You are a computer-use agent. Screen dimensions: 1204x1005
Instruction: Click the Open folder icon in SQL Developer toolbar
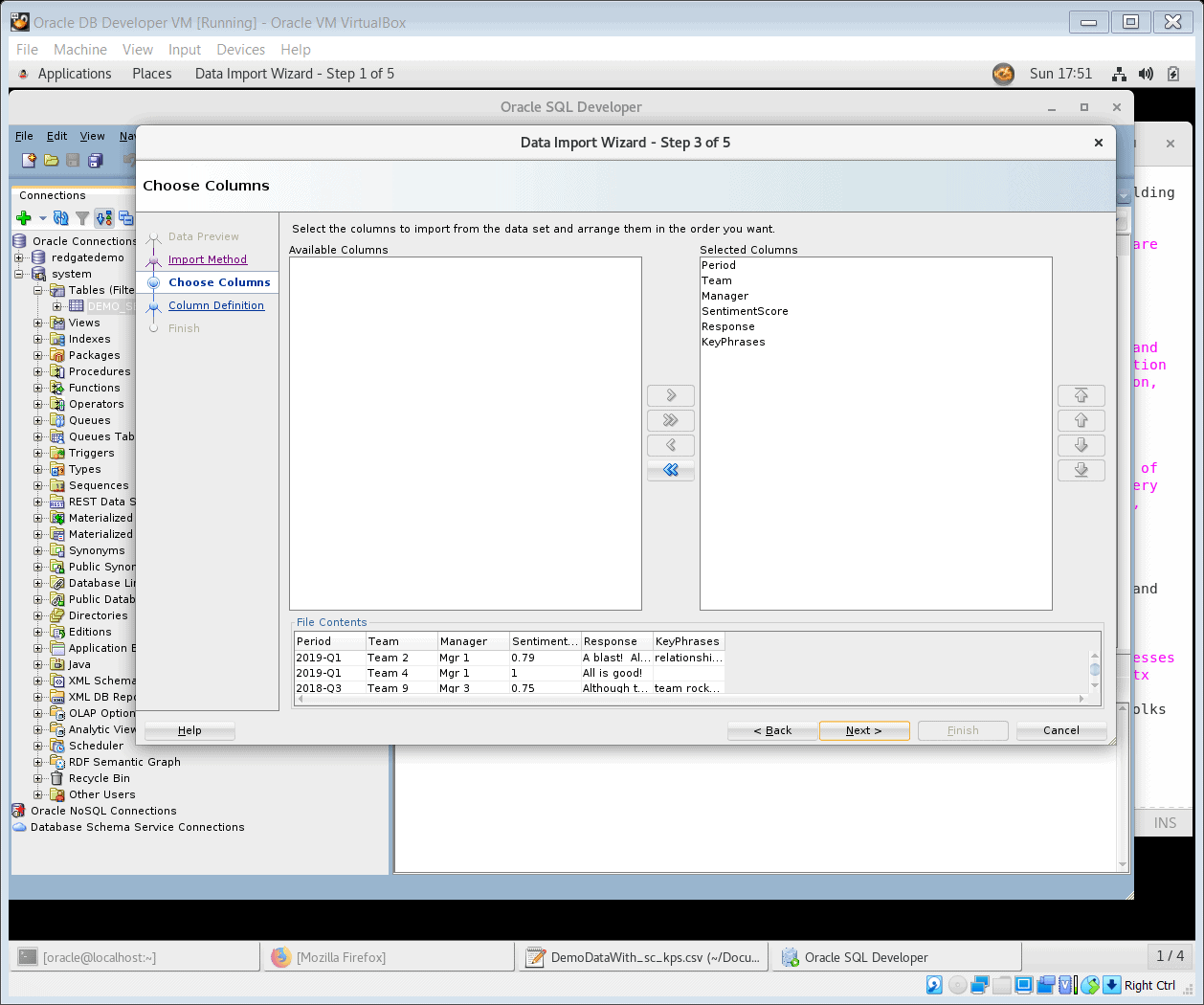point(51,161)
